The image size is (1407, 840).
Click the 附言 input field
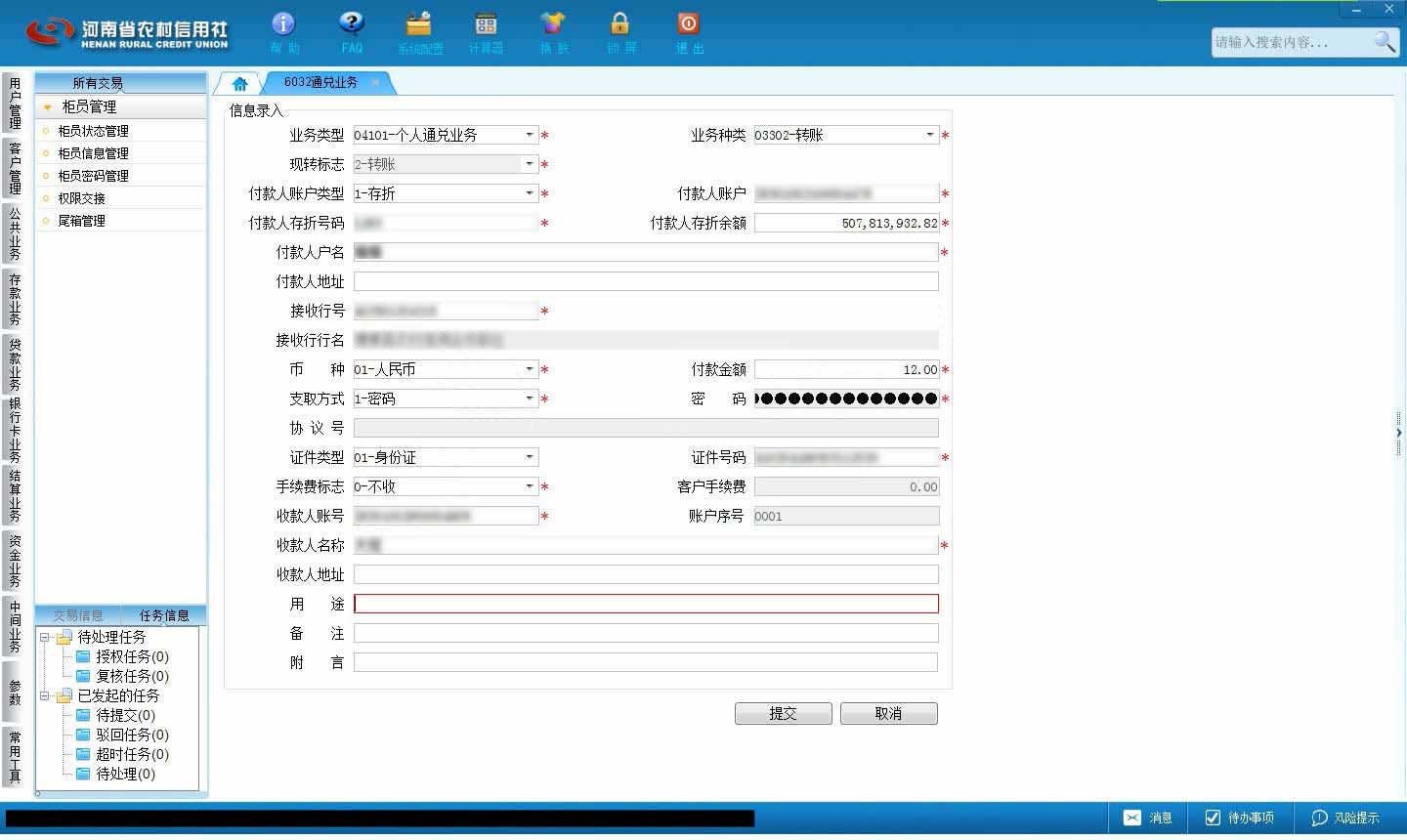coord(646,662)
